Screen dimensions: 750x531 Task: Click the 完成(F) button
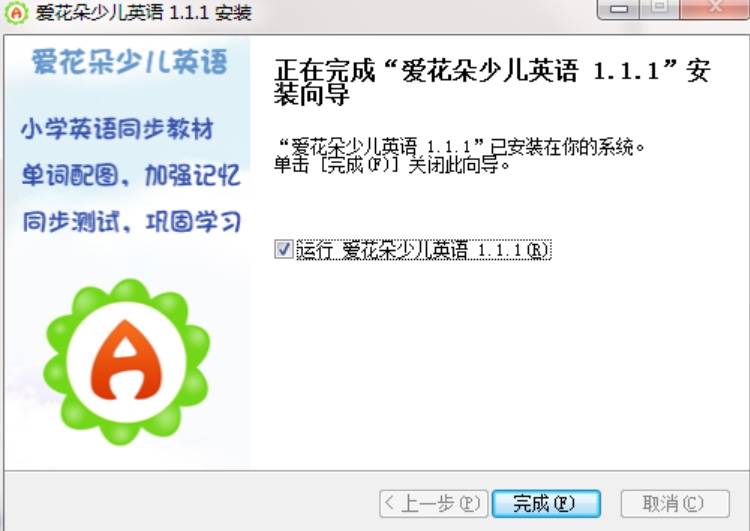(546, 503)
